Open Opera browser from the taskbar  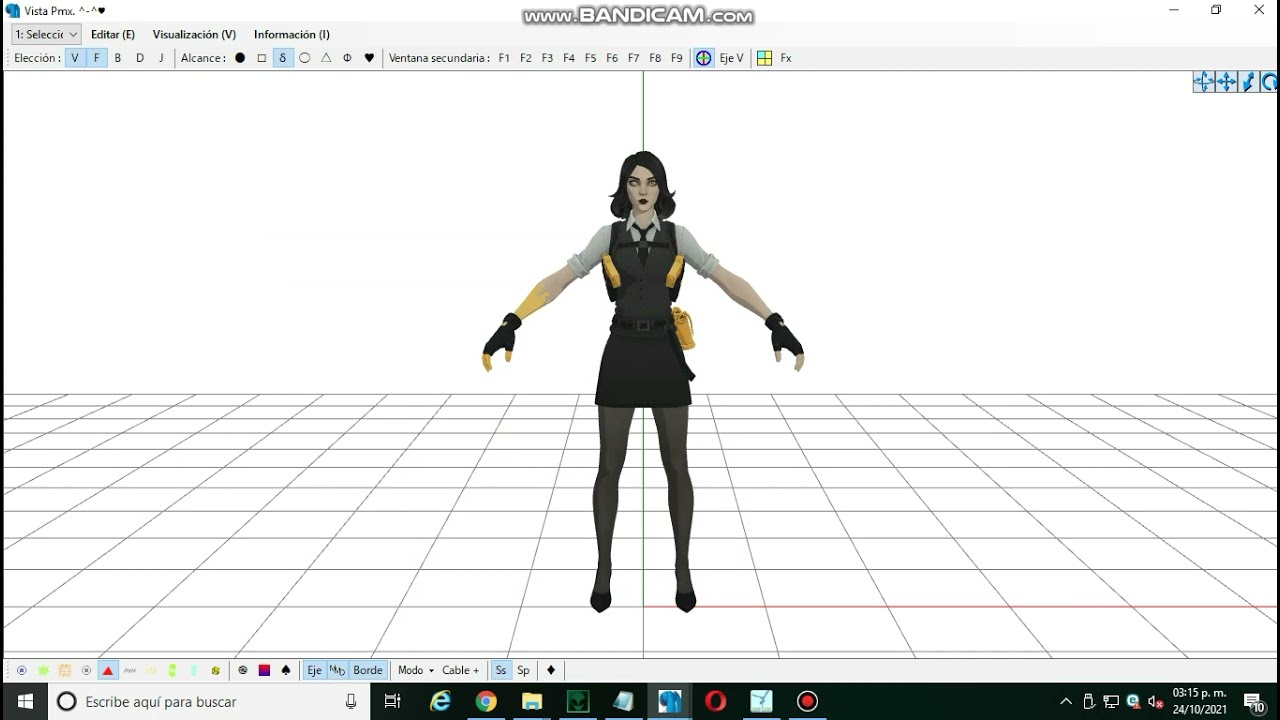click(x=715, y=702)
